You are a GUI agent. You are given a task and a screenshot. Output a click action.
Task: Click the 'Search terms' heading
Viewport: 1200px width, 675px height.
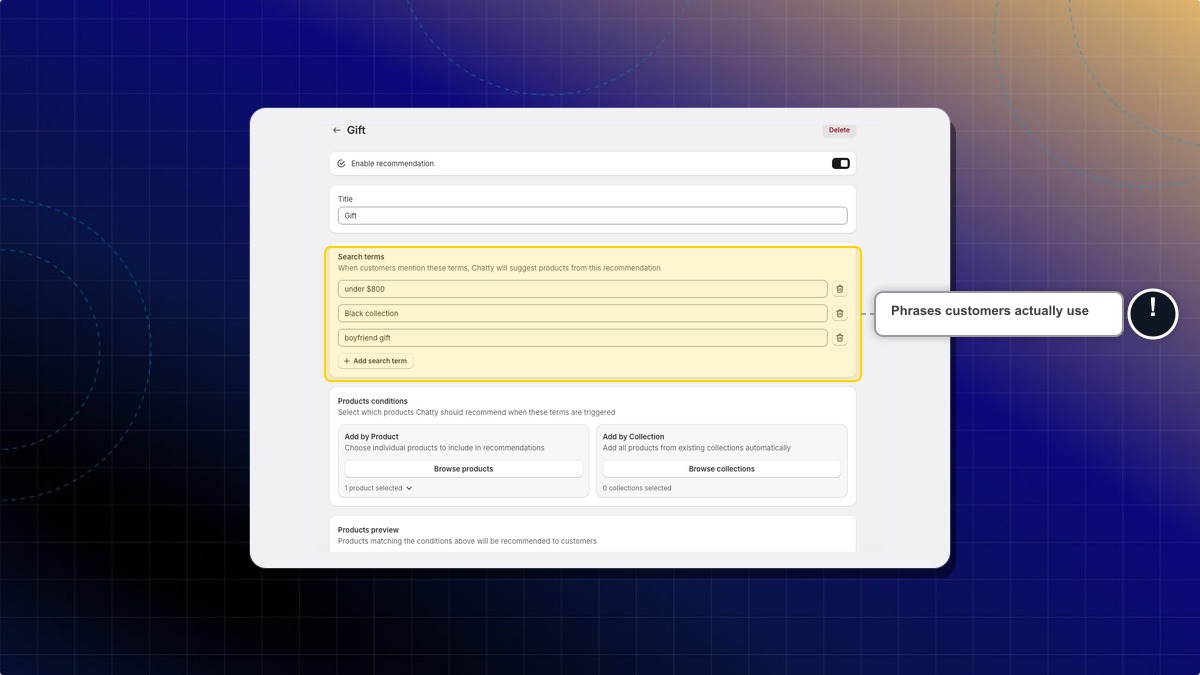[361, 257]
